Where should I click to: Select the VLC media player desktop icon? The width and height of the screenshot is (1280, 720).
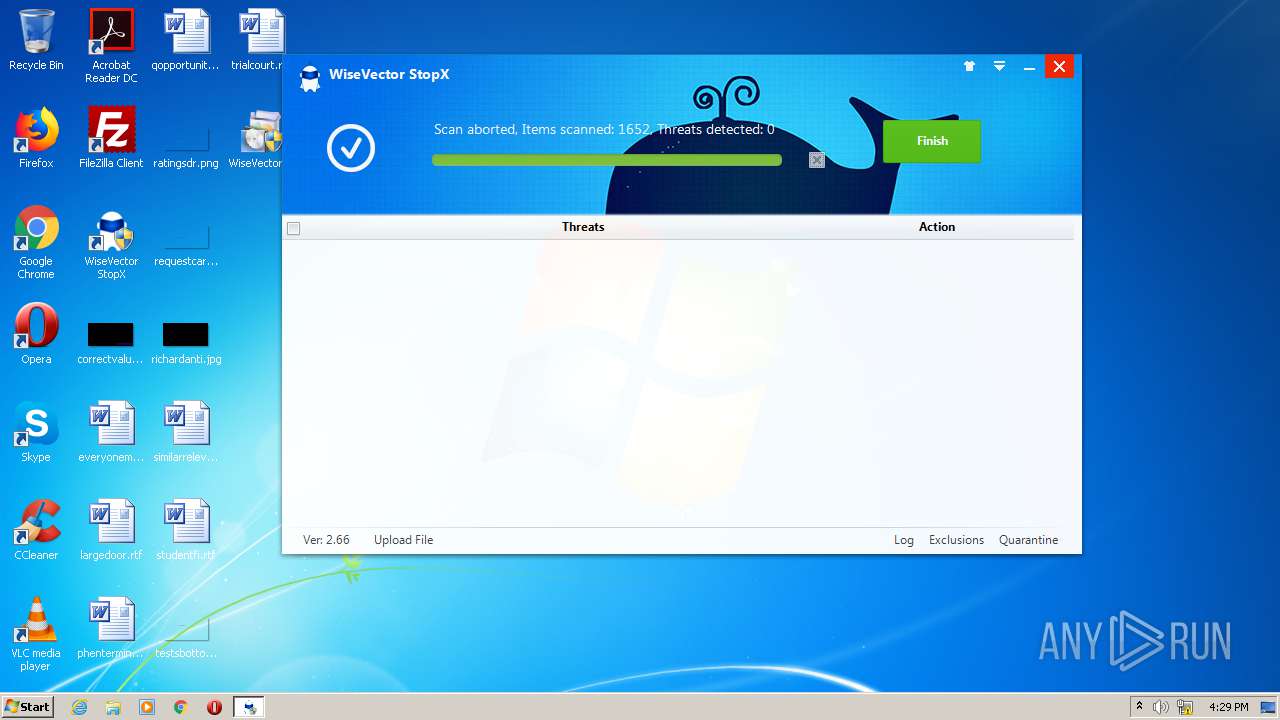tap(36, 634)
